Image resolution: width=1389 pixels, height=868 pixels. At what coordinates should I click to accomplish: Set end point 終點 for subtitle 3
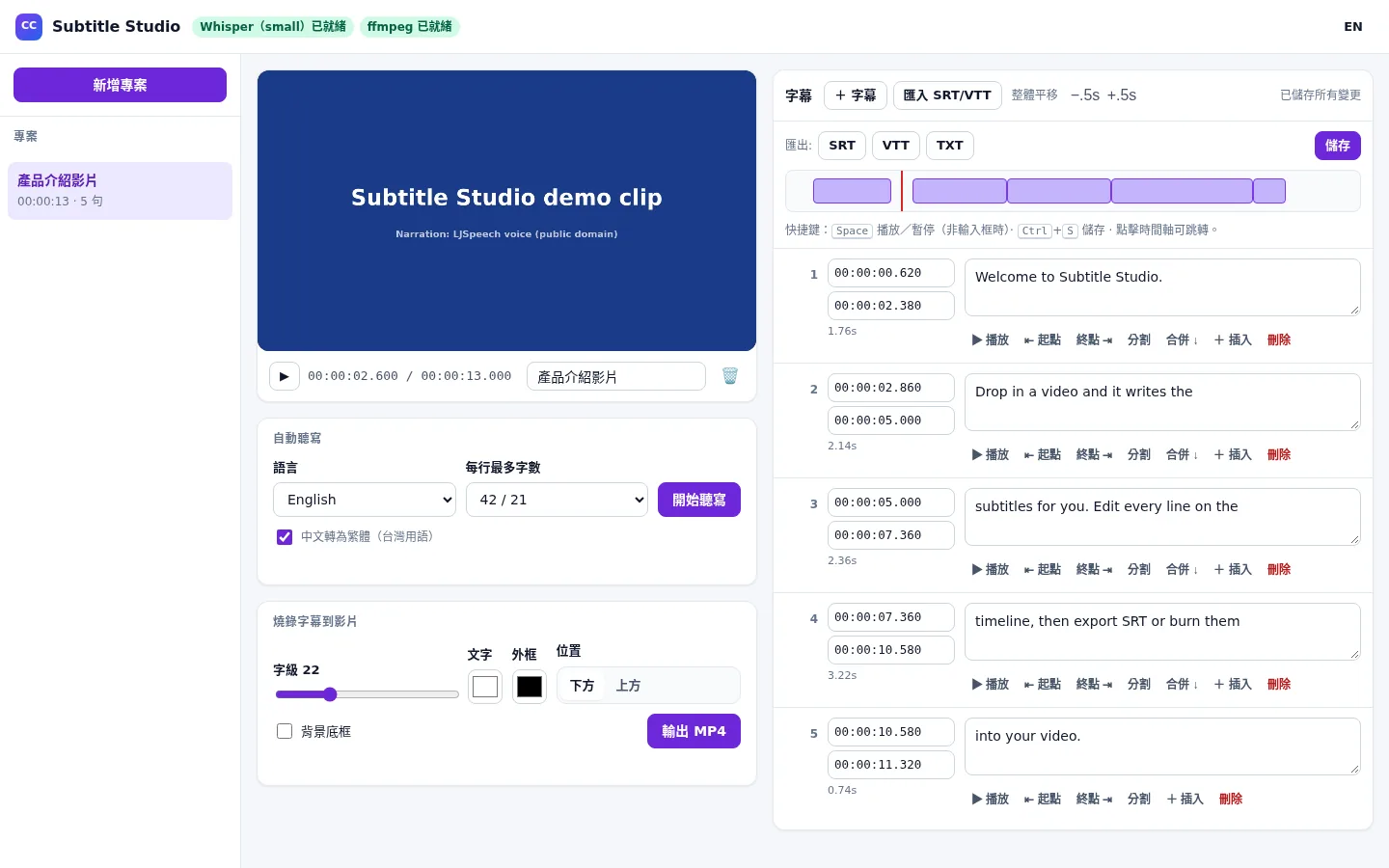point(1095,569)
